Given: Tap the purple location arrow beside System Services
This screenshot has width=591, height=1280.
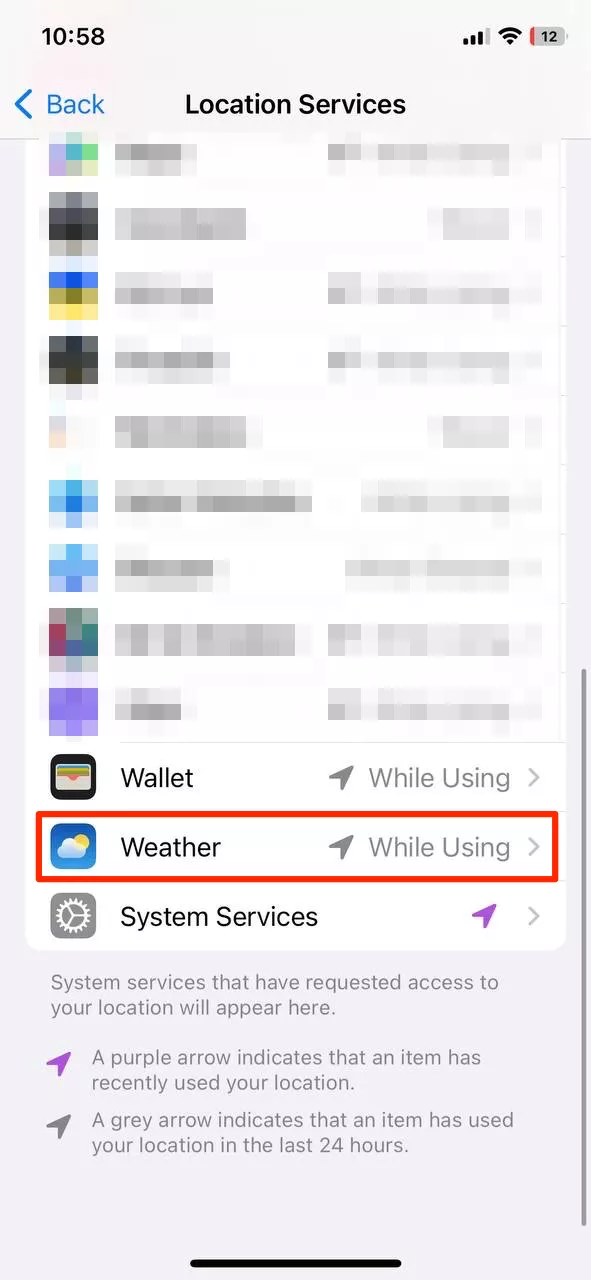Looking at the screenshot, I should pos(485,915).
